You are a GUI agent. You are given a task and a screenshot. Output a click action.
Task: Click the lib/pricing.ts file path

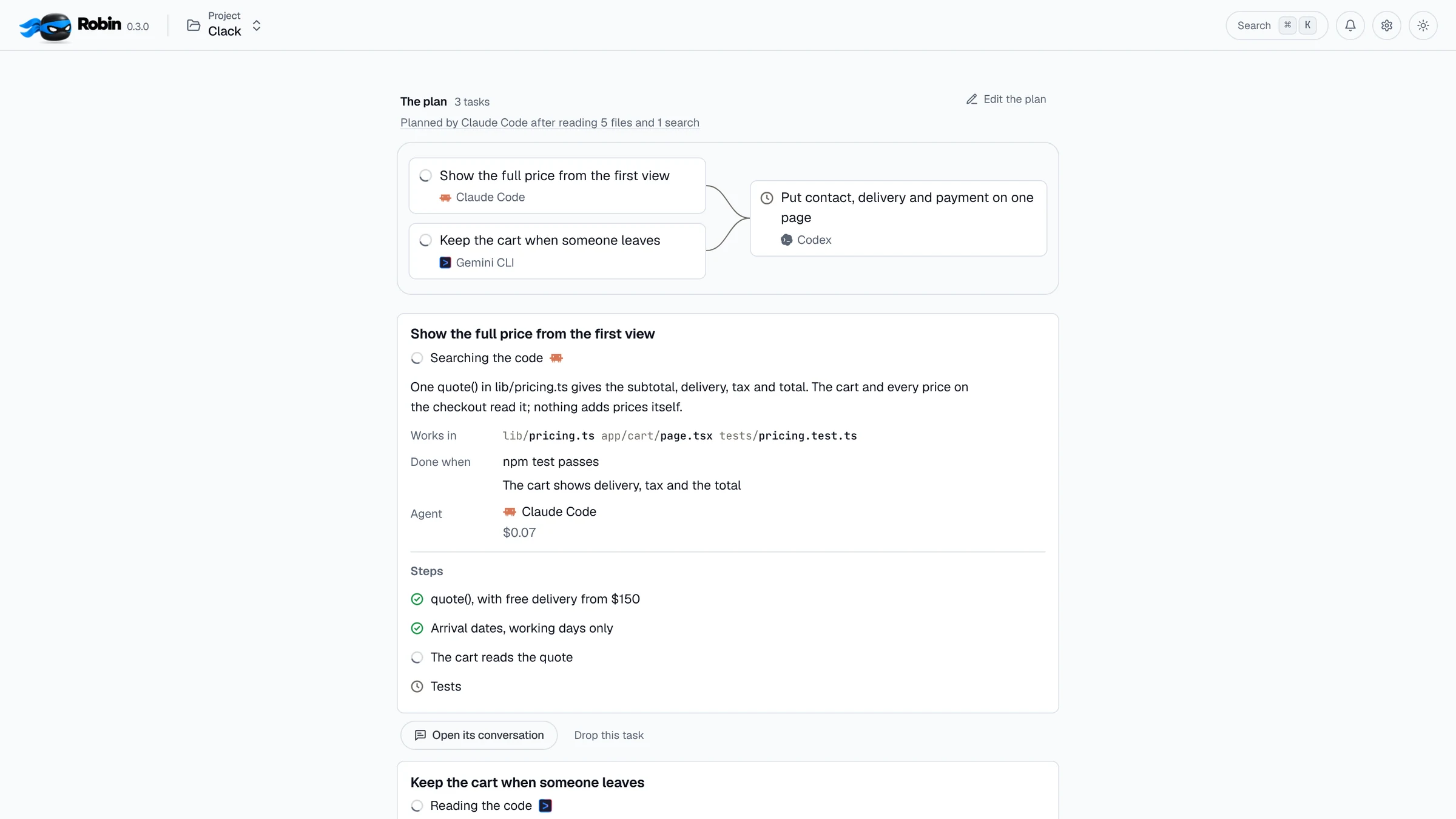coord(548,436)
